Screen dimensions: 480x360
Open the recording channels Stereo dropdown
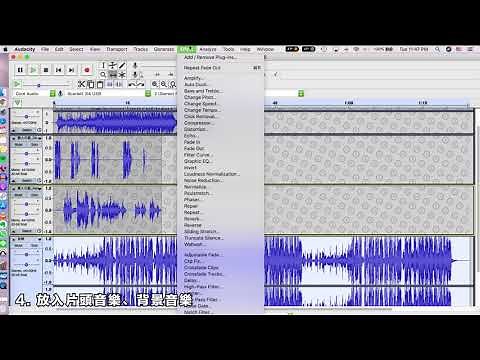pos(165,94)
